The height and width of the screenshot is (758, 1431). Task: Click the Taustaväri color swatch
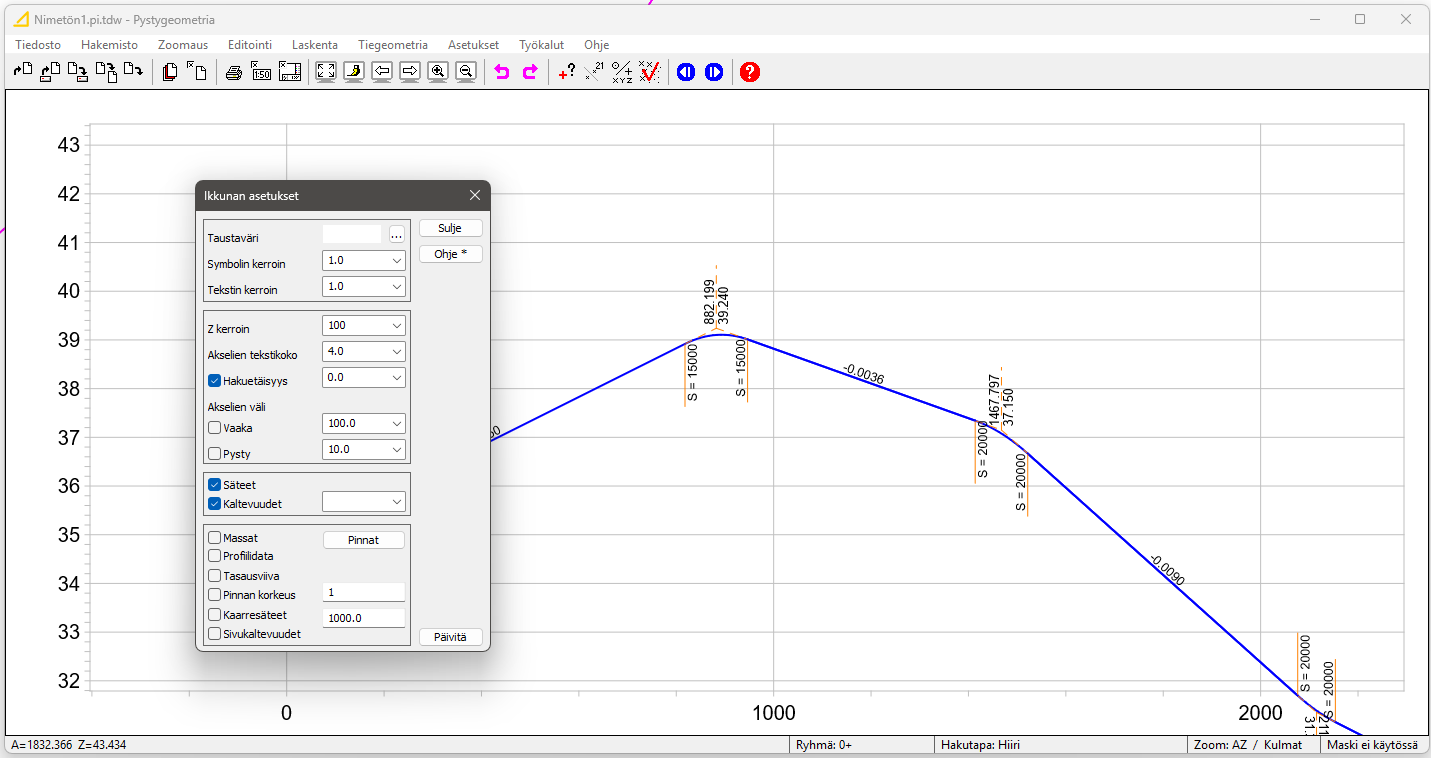tap(352, 235)
